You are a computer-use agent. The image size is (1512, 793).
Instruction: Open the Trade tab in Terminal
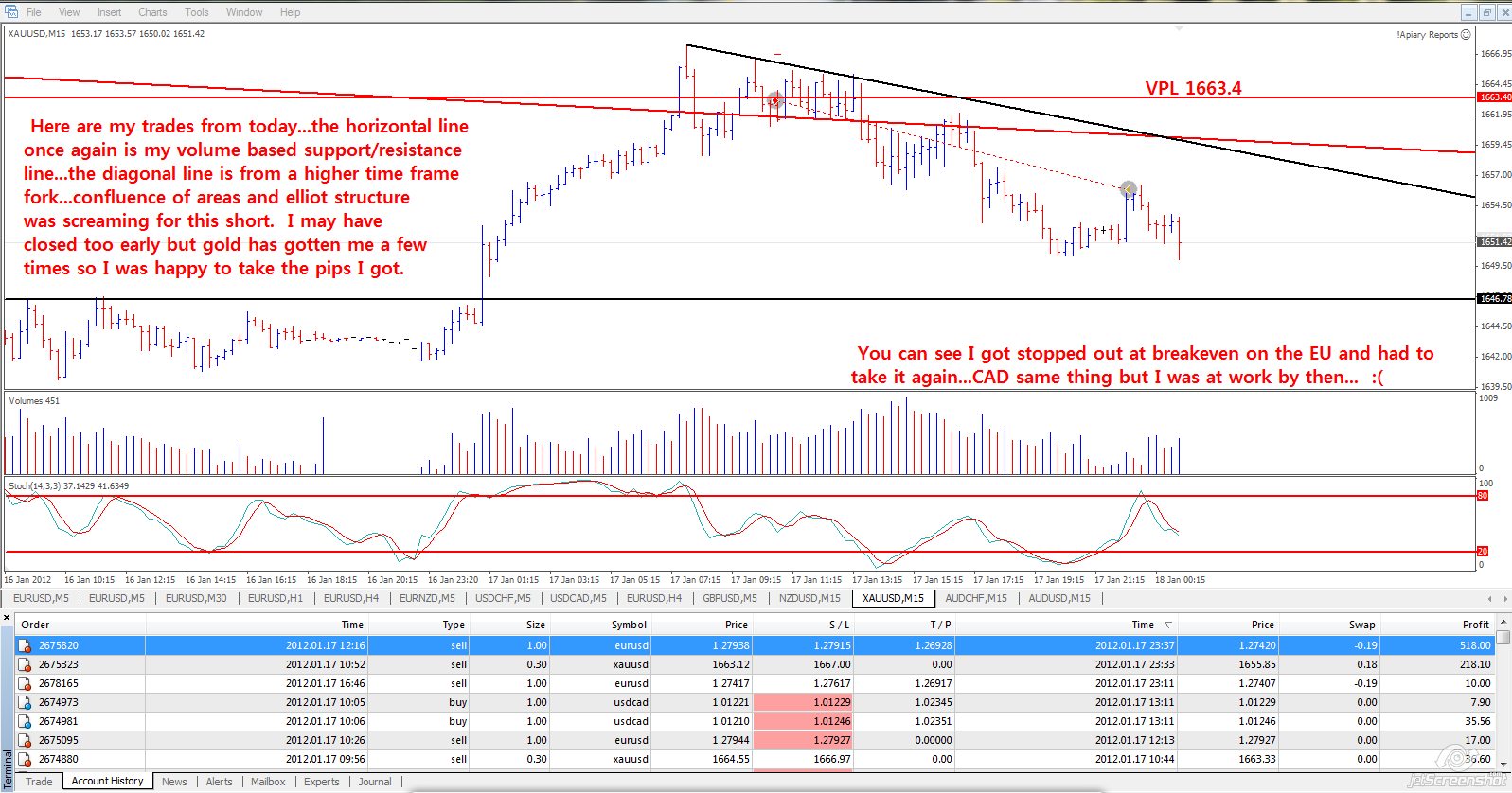pos(39,782)
